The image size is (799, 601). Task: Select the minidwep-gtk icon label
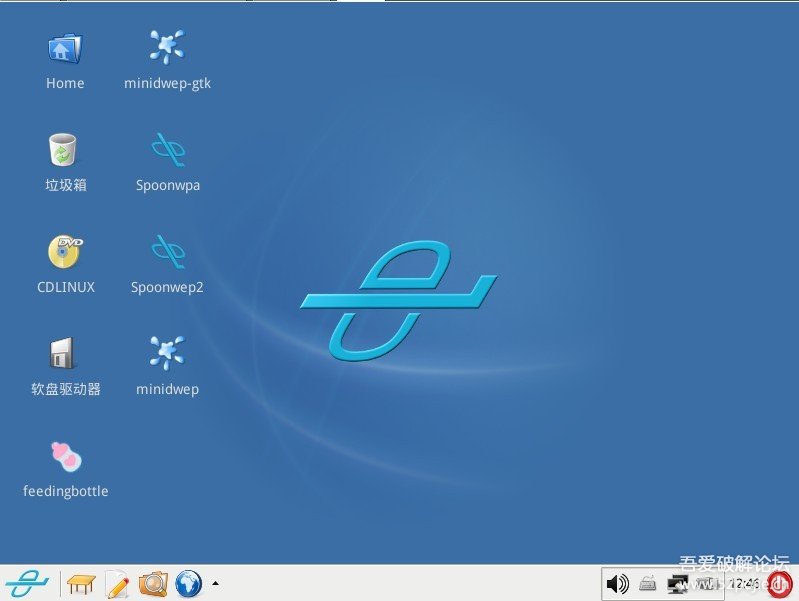(x=167, y=84)
